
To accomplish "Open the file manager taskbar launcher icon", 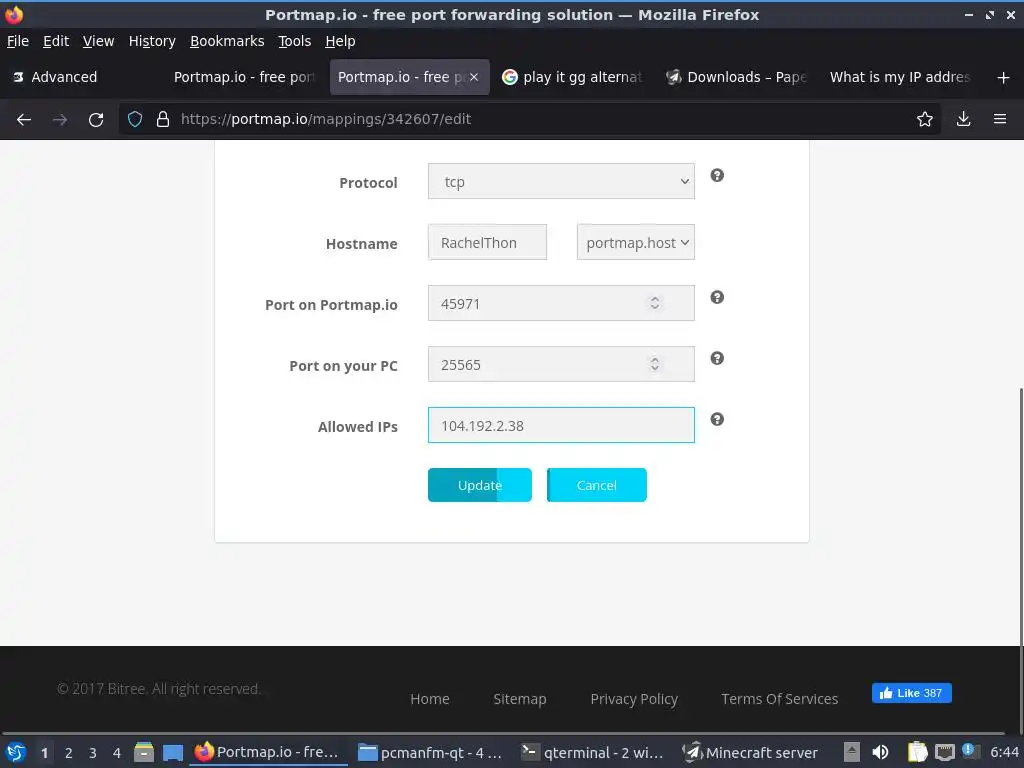I will click(x=144, y=752).
